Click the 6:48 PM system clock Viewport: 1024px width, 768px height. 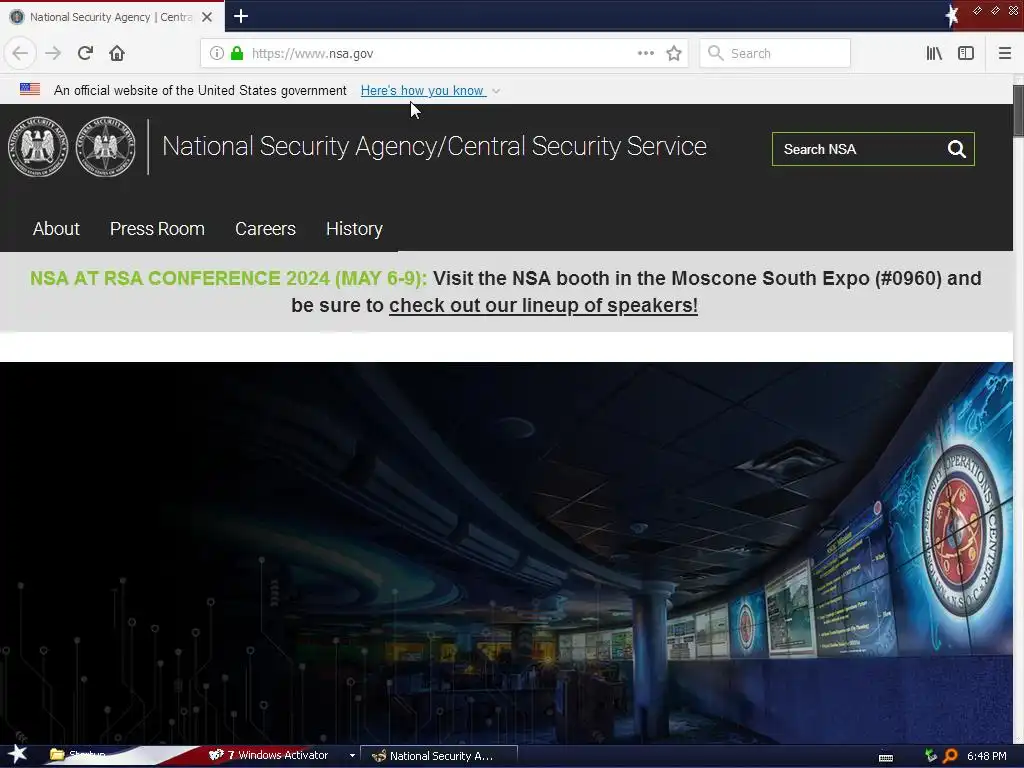click(986, 756)
